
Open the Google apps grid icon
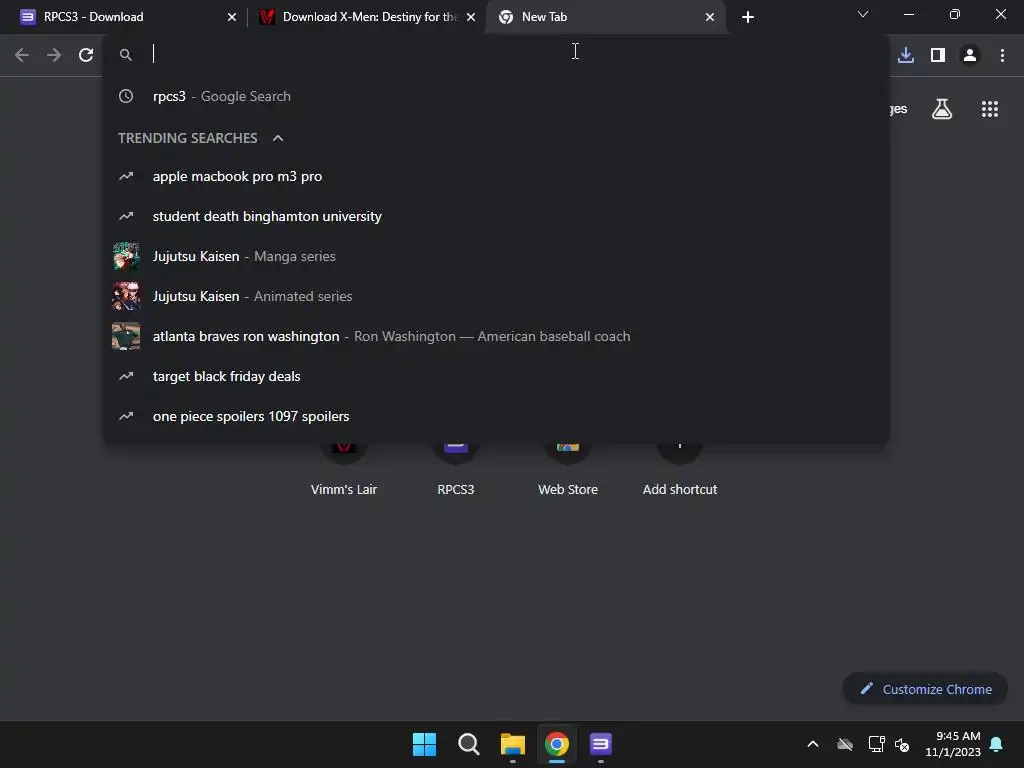[x=990, y=109]
